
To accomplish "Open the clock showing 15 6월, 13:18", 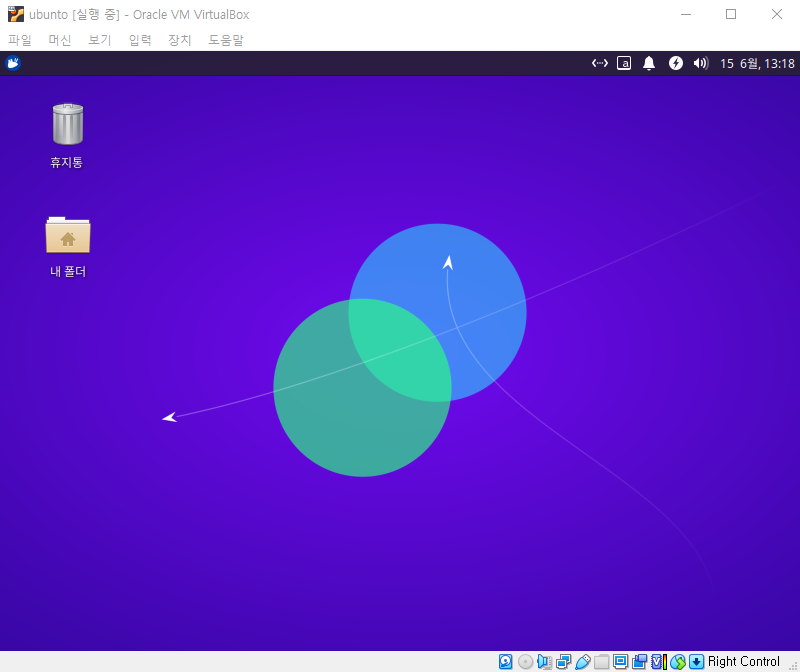I will coord(757,64).
